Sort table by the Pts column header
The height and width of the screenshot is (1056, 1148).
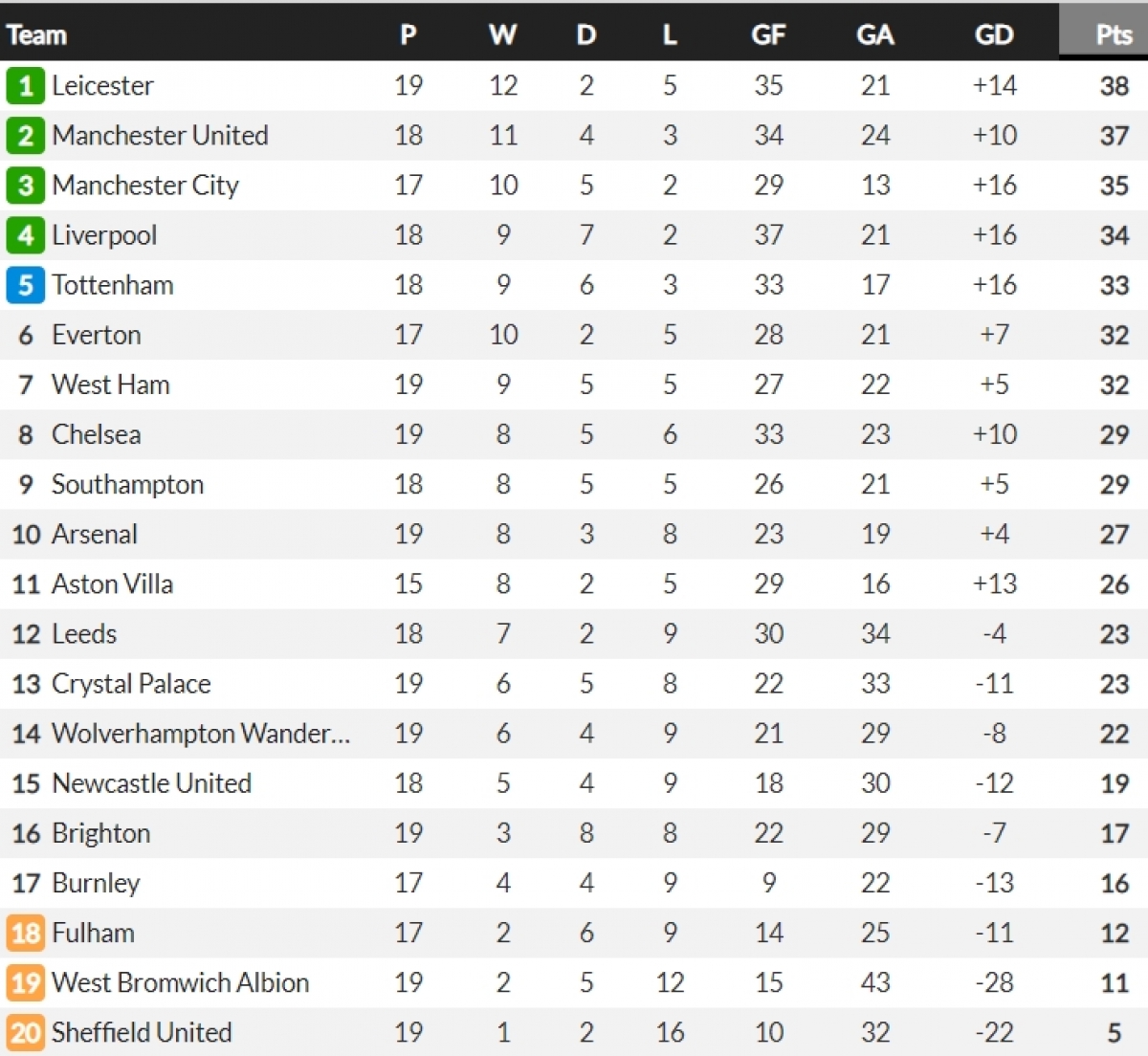1114,35
